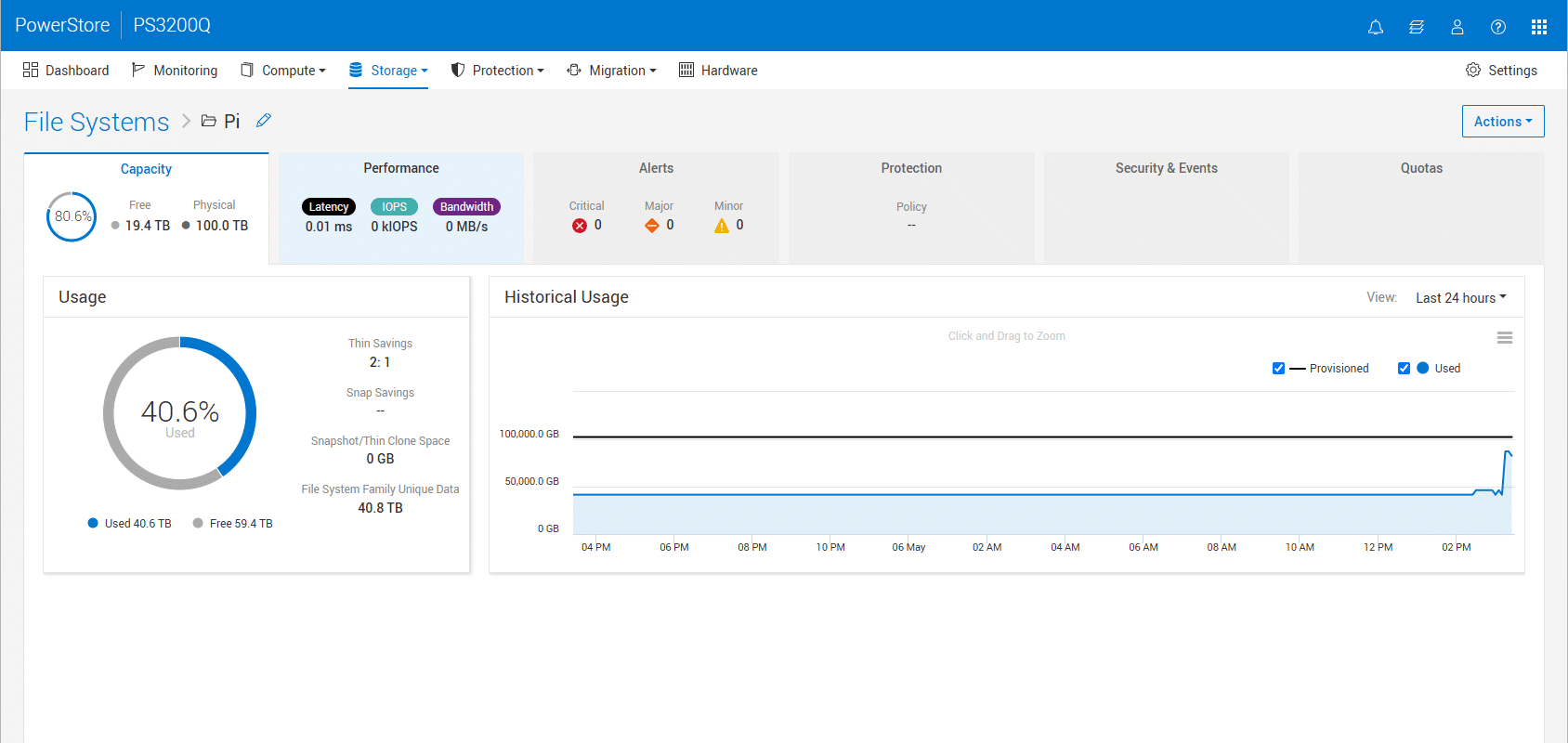Click the Free 19.4 TB capacity value
Image resolution: width=1568 pixels, height=743 pixels.
(x=148, y=226)
